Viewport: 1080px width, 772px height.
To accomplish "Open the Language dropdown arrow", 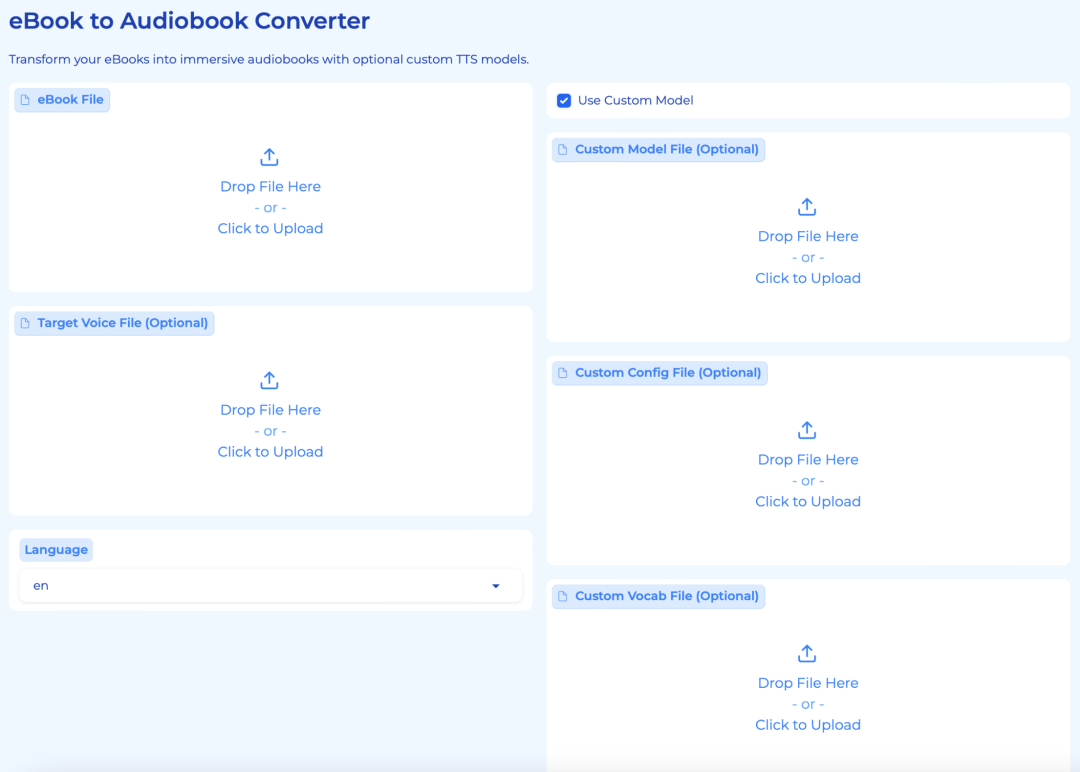I will click(x=495, y=586).
